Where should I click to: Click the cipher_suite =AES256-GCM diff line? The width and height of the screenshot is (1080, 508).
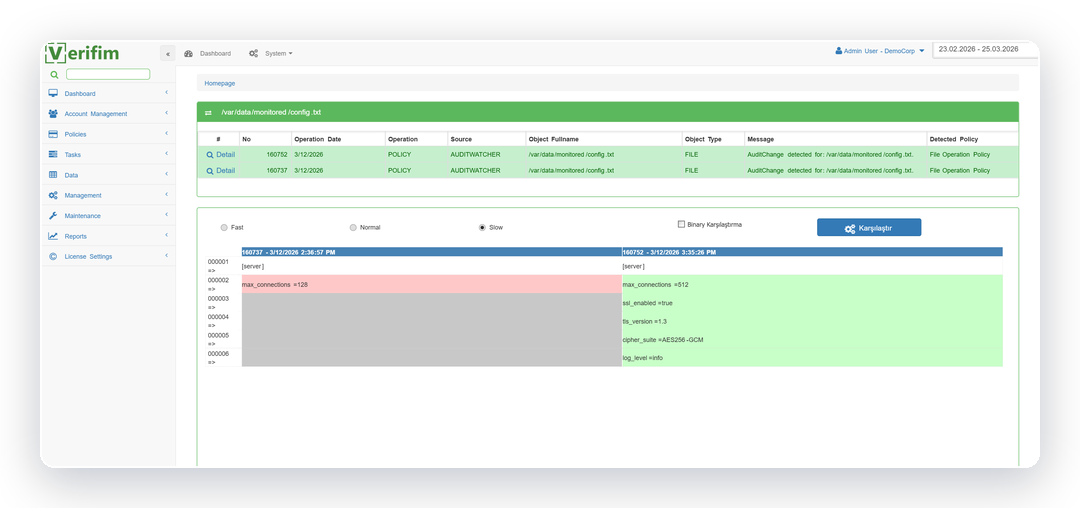(812, 339)
